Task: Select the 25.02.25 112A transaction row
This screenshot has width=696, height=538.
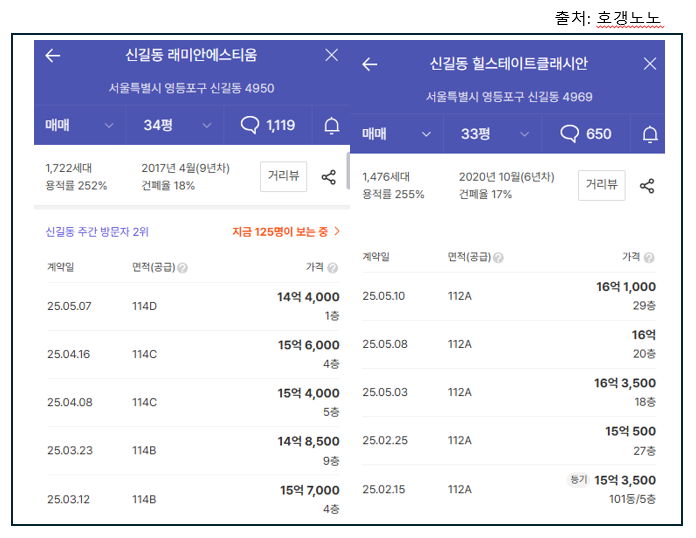Action: (x=509, y=441)
